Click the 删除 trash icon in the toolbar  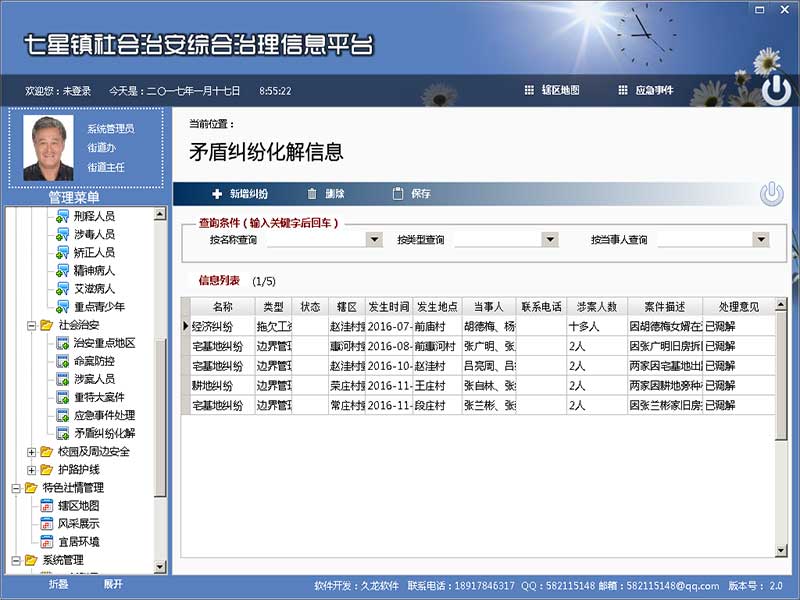click(x=312, y=194)
